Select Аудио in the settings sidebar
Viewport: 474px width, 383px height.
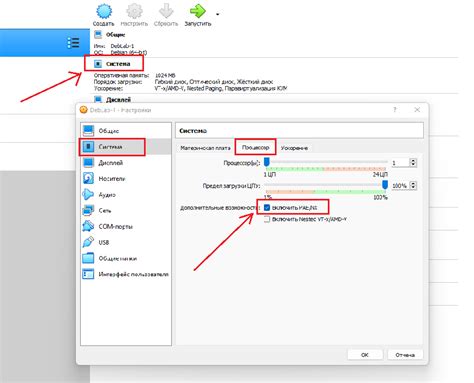[x=126, y=195]
